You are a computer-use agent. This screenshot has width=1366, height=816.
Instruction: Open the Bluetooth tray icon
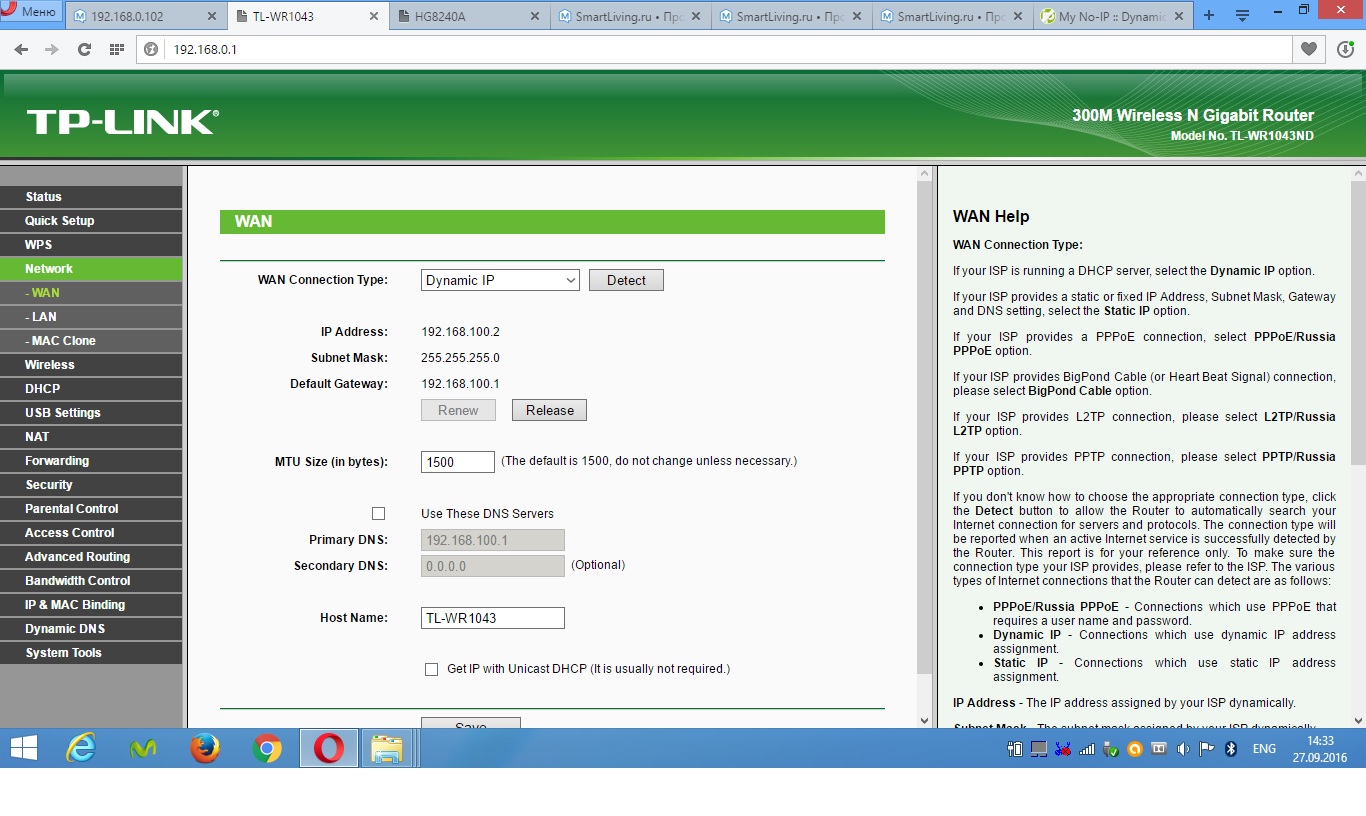coord(1232,748)
